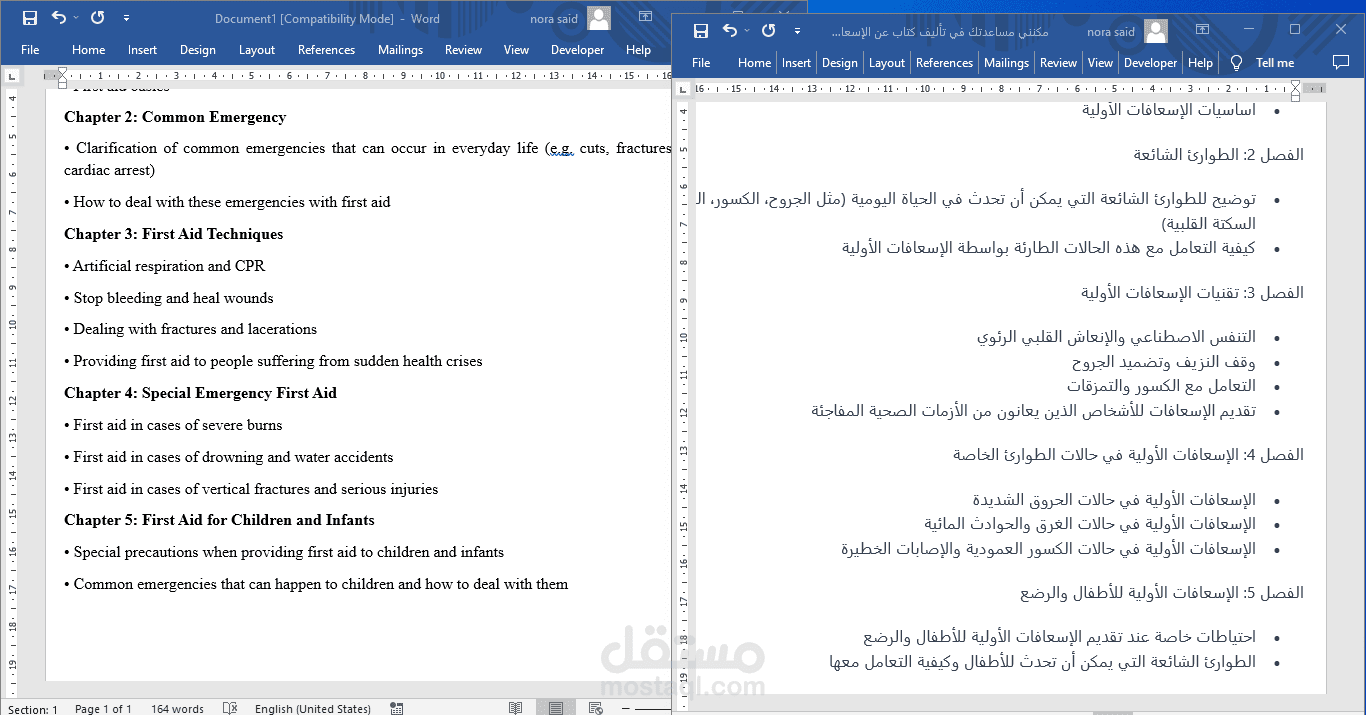This screenshot has width=1366, height=715.
Task: Click the proofing errors book icon
Action: point(230,709)
